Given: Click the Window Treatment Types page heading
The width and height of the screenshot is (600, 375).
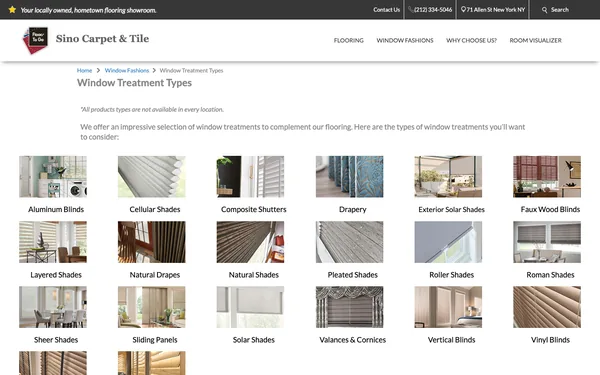Looking at the screenshot, I should click(x=134, y=83).
